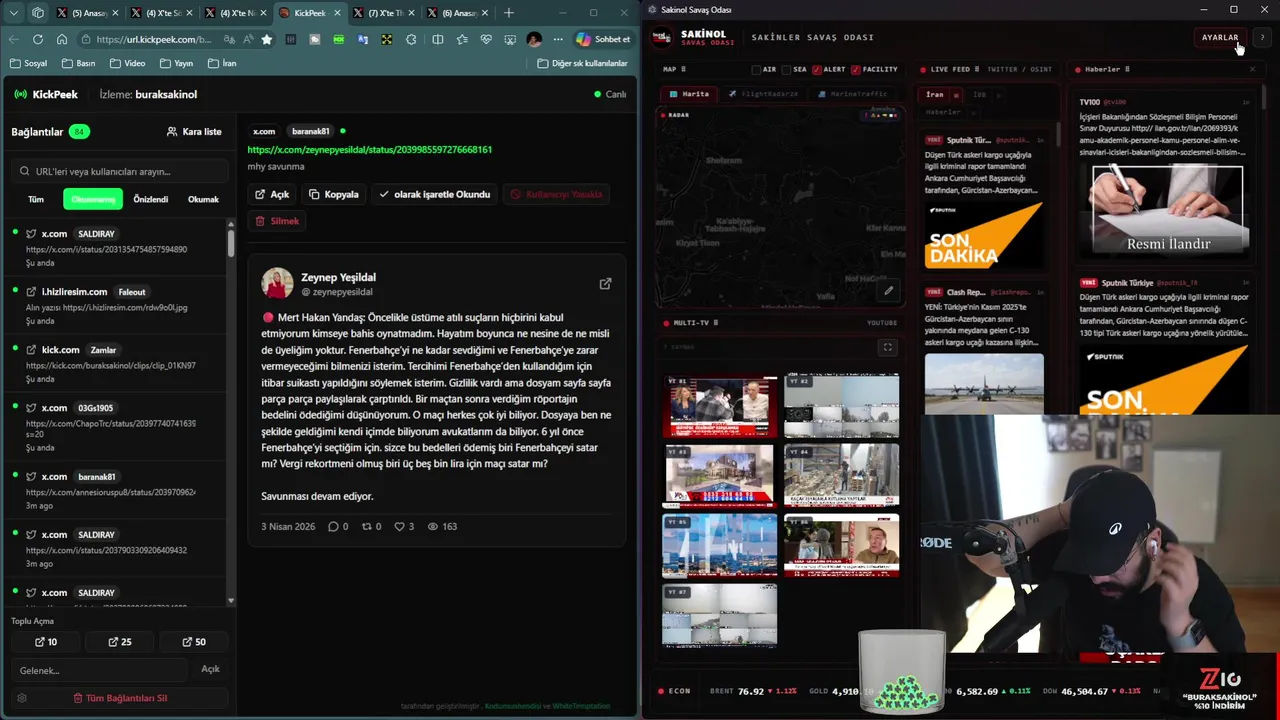
Task: Click the Açık open-link button
Action: [x=271, y=194]
